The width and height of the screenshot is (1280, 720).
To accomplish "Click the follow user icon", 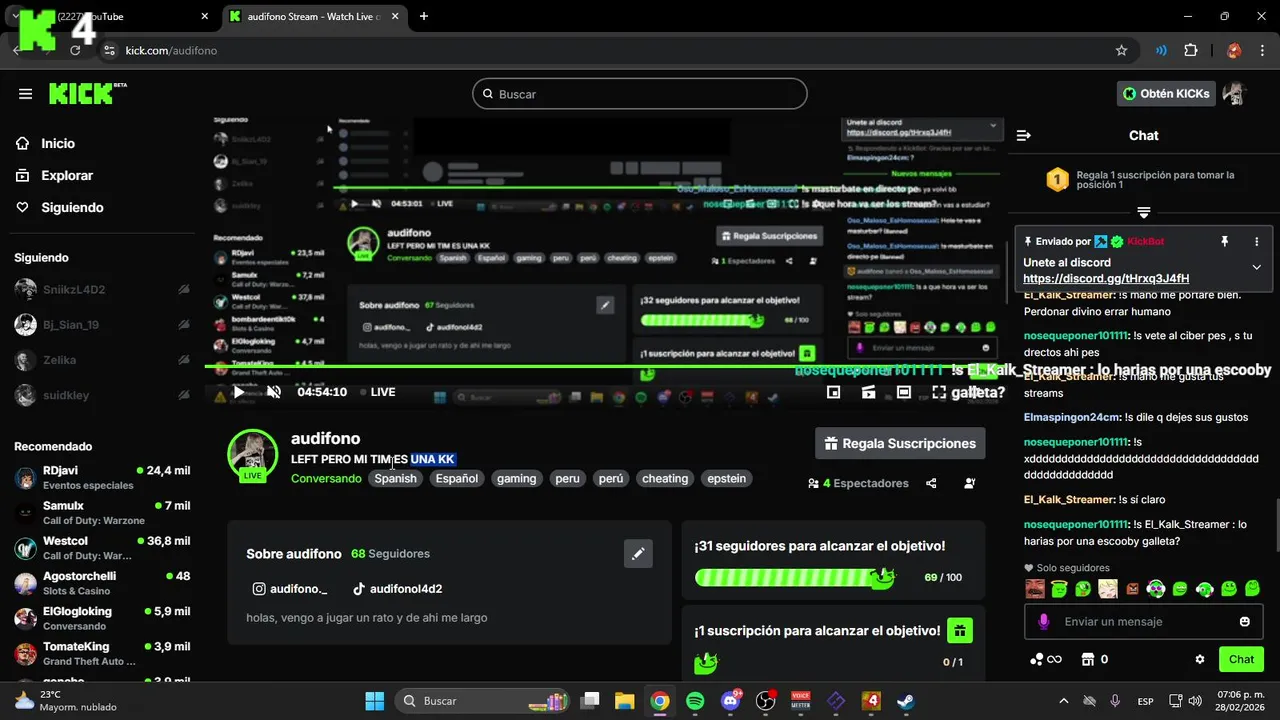I will click(x=969, y=483).
